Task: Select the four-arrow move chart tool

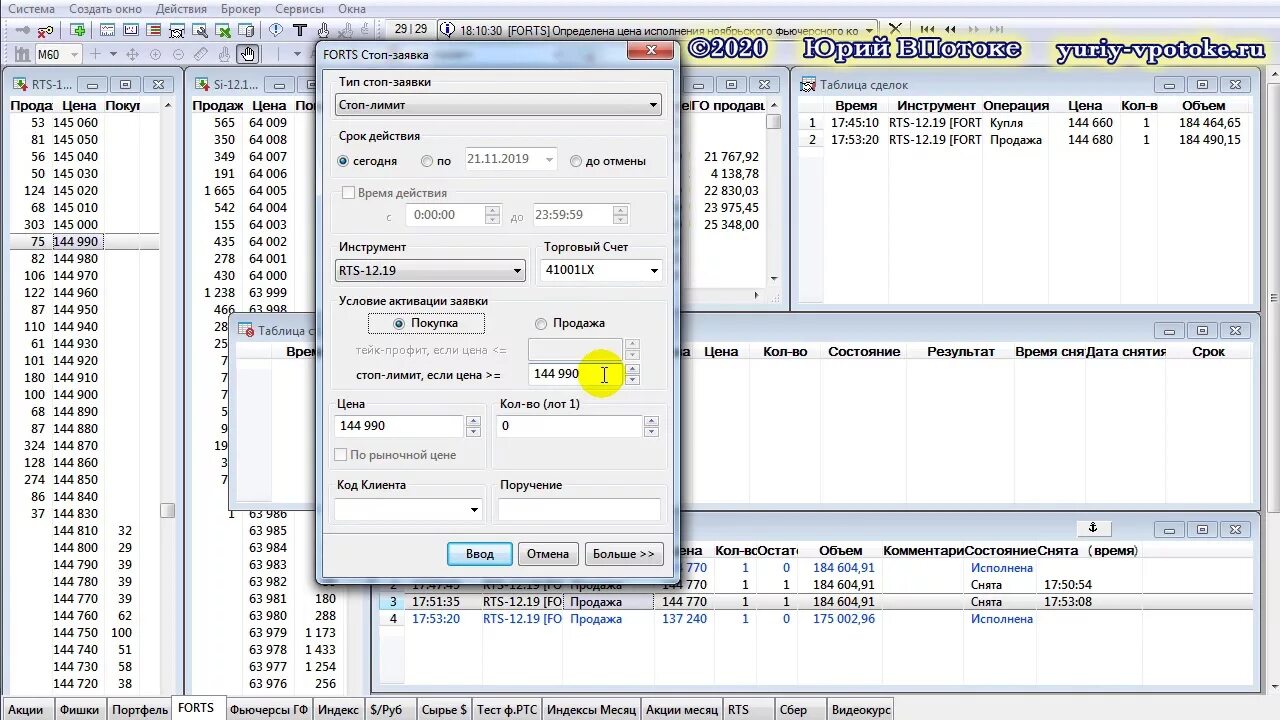Action: click(132, 54)
